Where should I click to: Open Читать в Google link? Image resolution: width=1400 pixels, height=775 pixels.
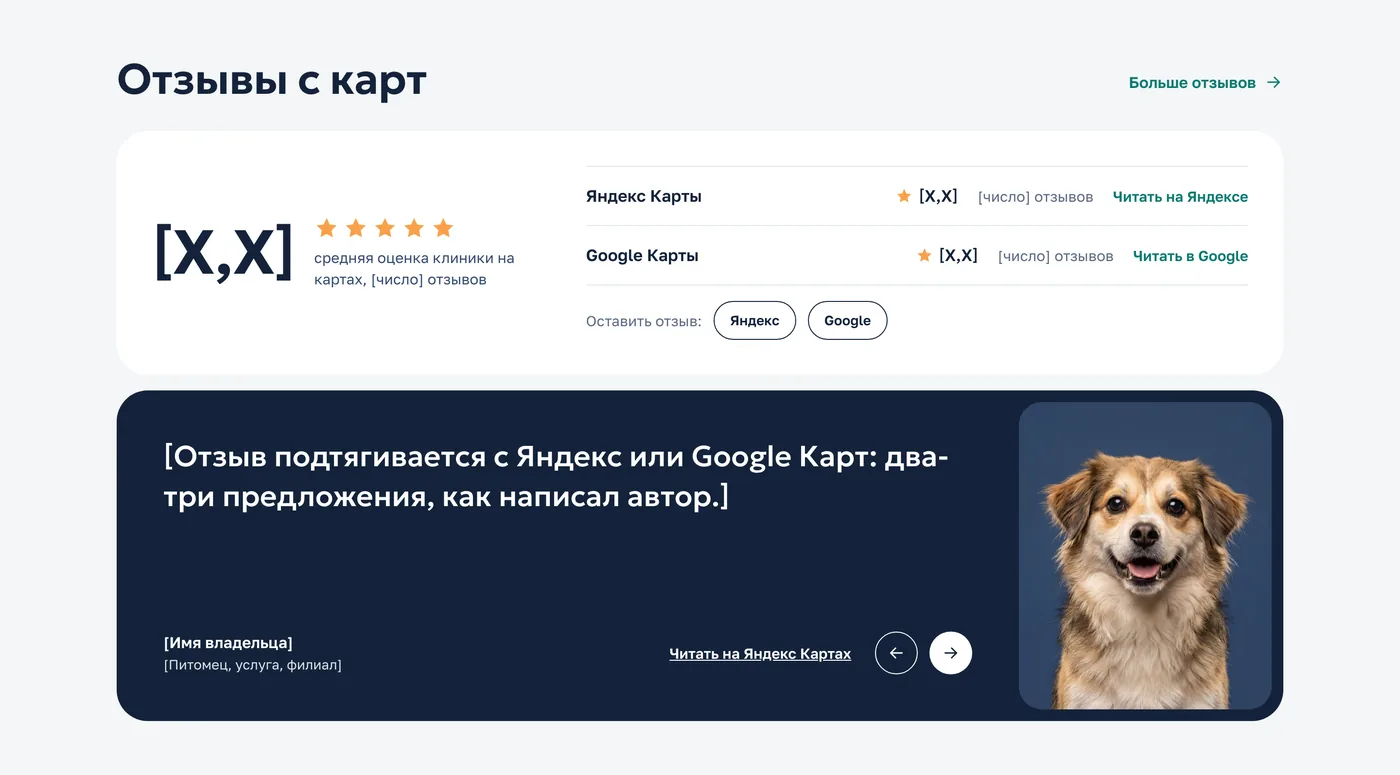coord(1190,256)
